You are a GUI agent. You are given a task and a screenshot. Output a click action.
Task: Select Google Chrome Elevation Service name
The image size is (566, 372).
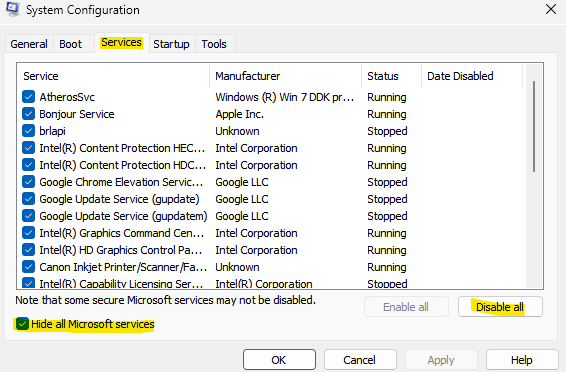(121, 182)
